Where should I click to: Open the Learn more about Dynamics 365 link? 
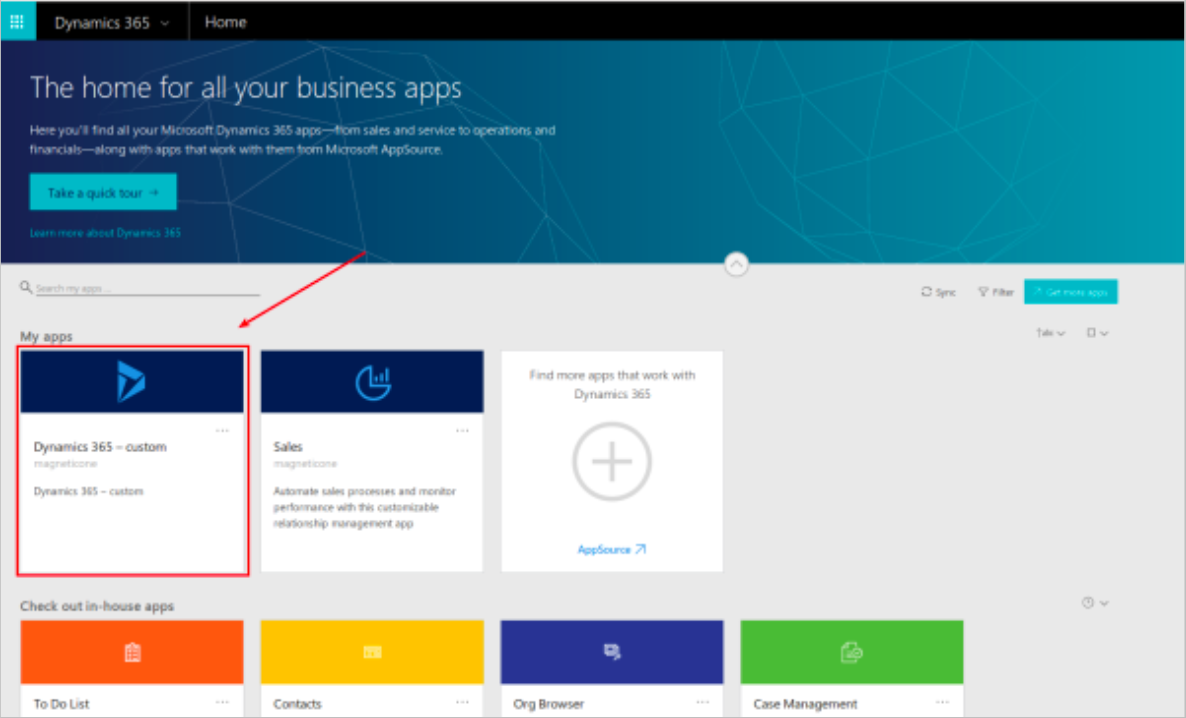click(x=104, y=232)
